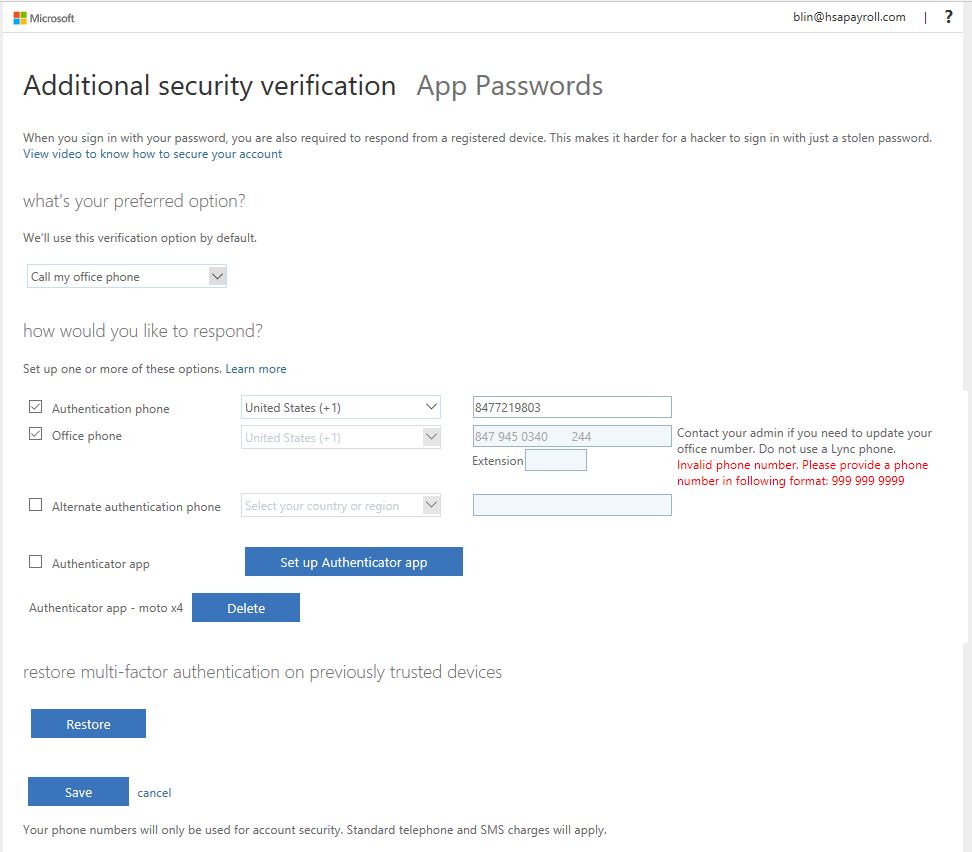Image resolution: width=972 pixels, height=852 pixels.
Task: Open the Alternate phone country or region dropdown
Action: [340, 505]
